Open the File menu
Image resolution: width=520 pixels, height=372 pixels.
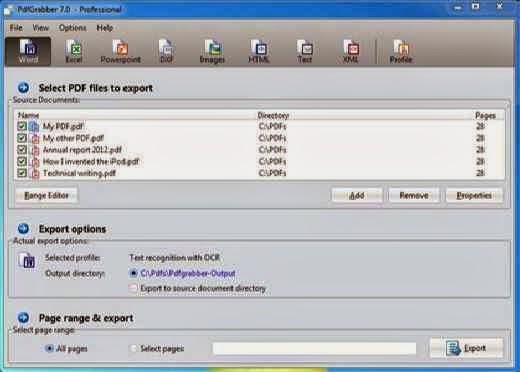tap(16, 28)
